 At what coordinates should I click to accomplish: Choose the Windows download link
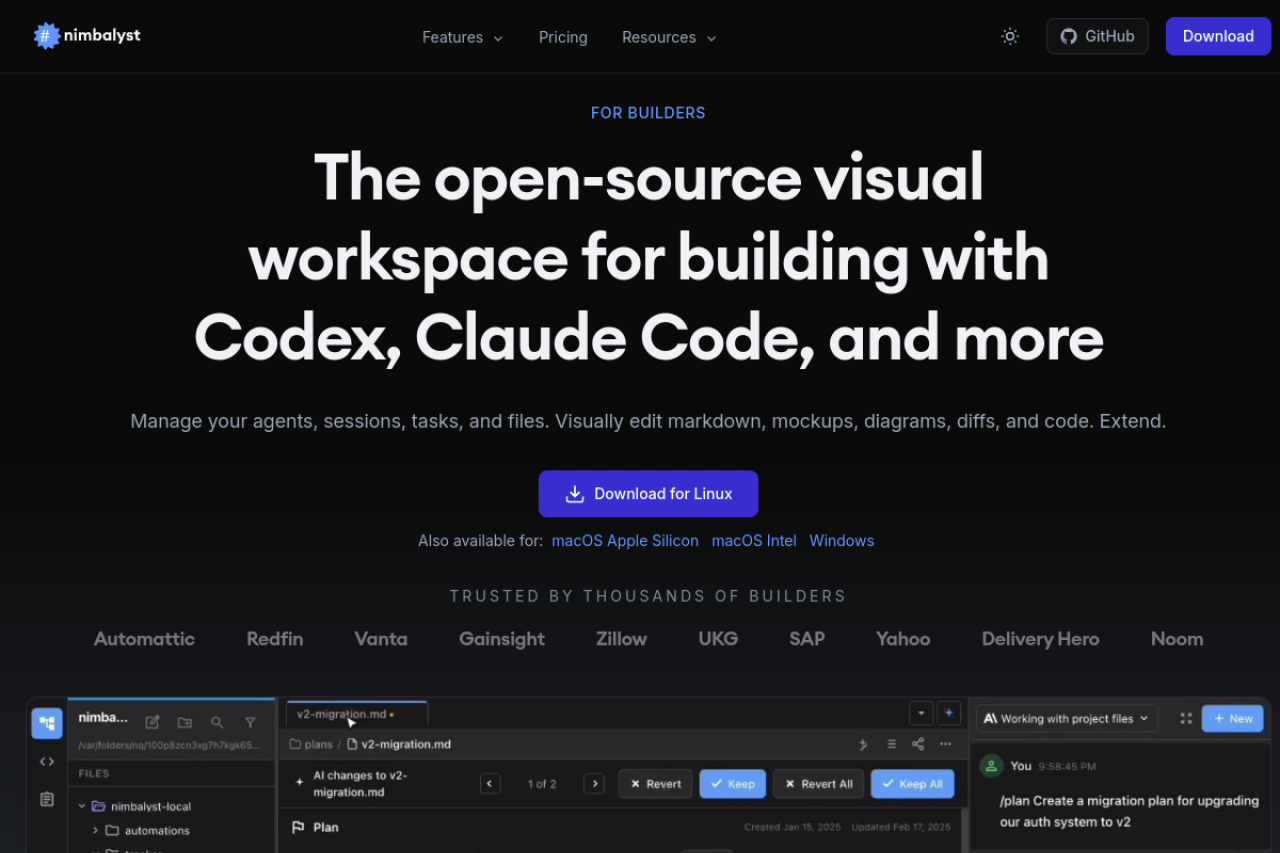842,540
